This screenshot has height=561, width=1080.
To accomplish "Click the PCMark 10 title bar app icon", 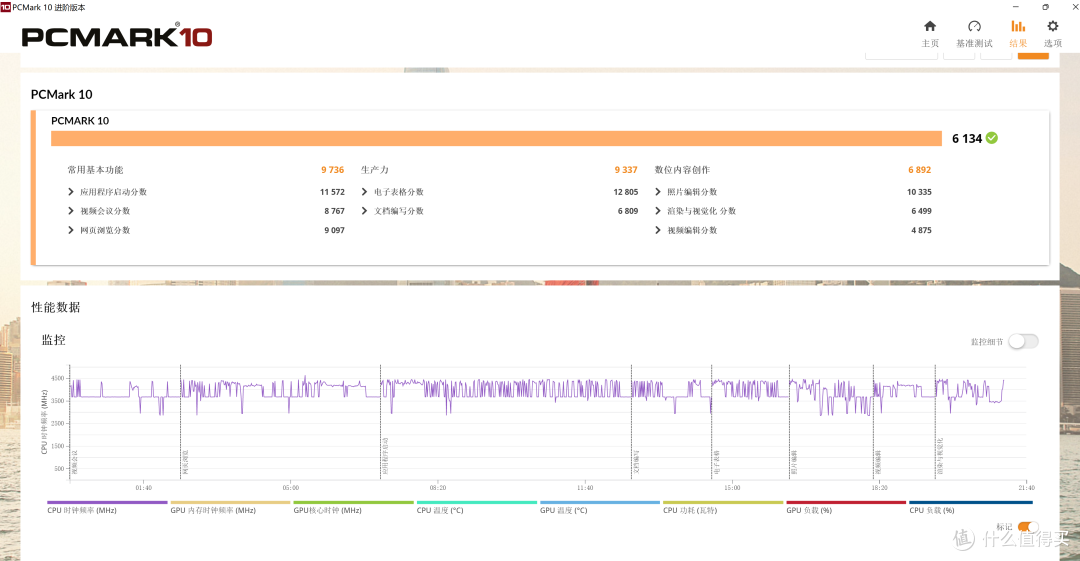I will (x=6, y=7).
